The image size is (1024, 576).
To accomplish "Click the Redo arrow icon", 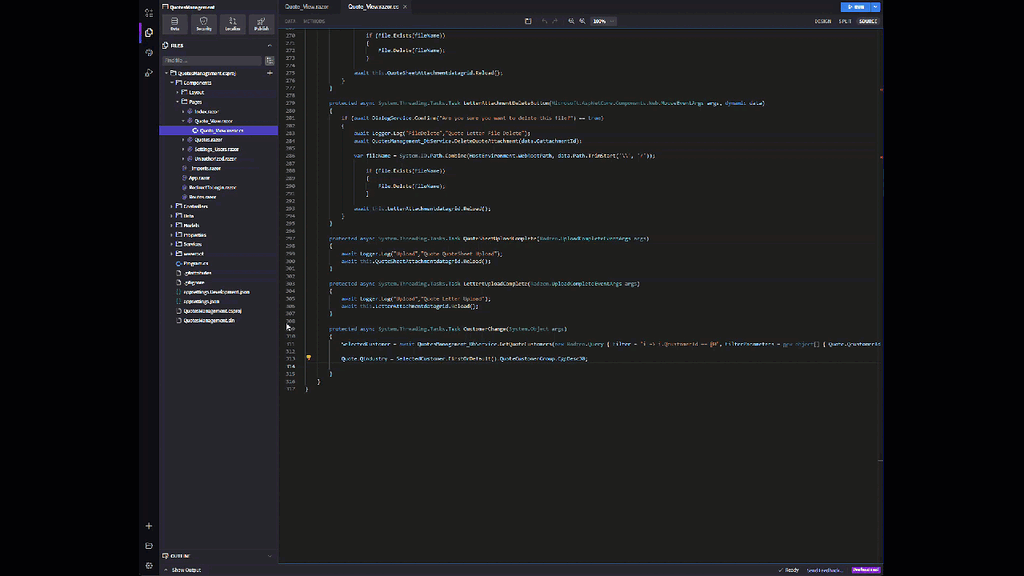I will tap(556, 21).
